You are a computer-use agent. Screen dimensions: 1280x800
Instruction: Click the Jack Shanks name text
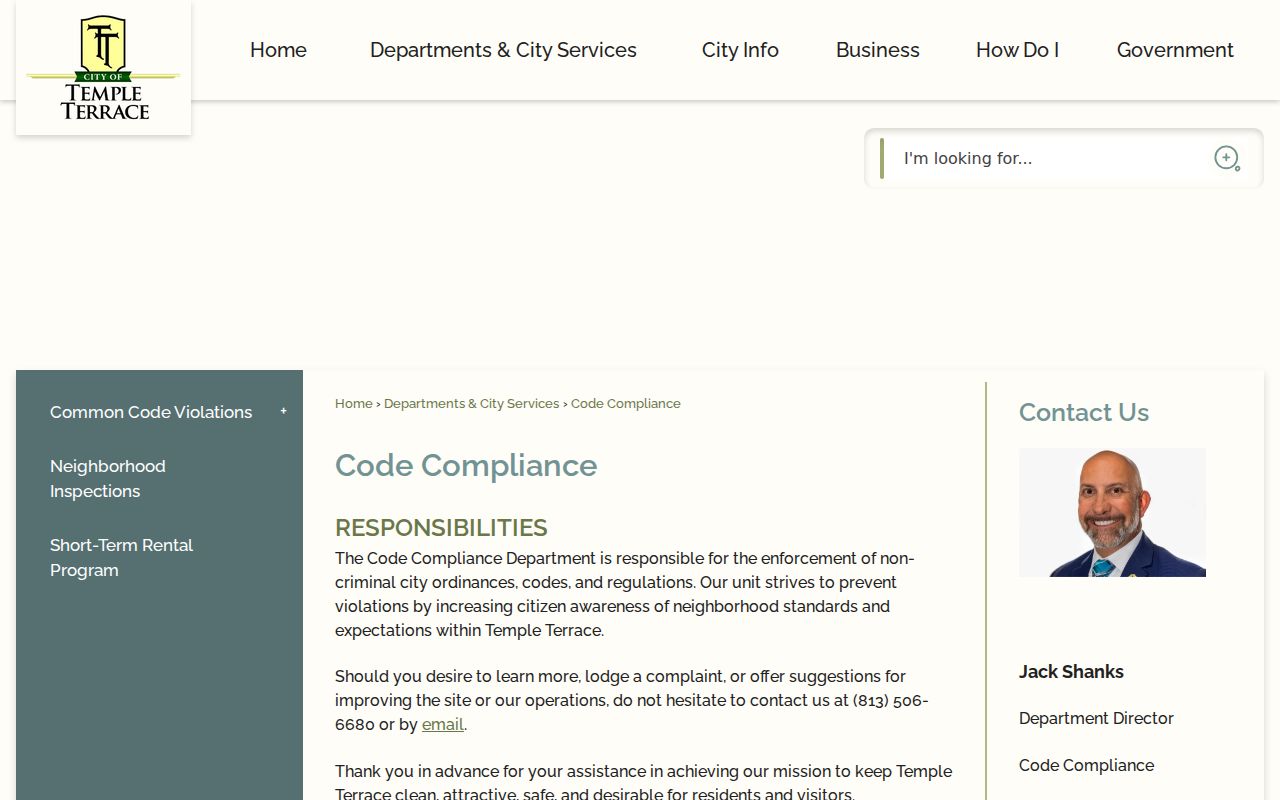click(1071, 671)
